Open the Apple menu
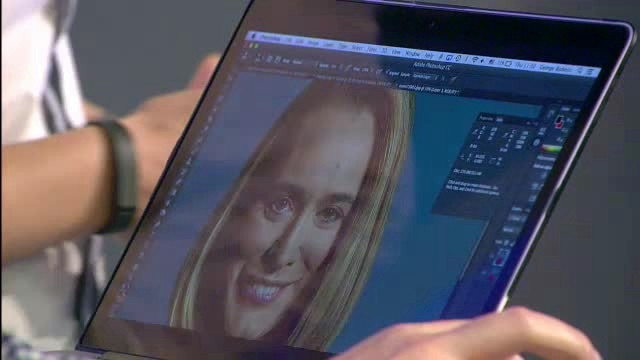The height and width of the screenshot is (360, 640). (x=254, y=36)
